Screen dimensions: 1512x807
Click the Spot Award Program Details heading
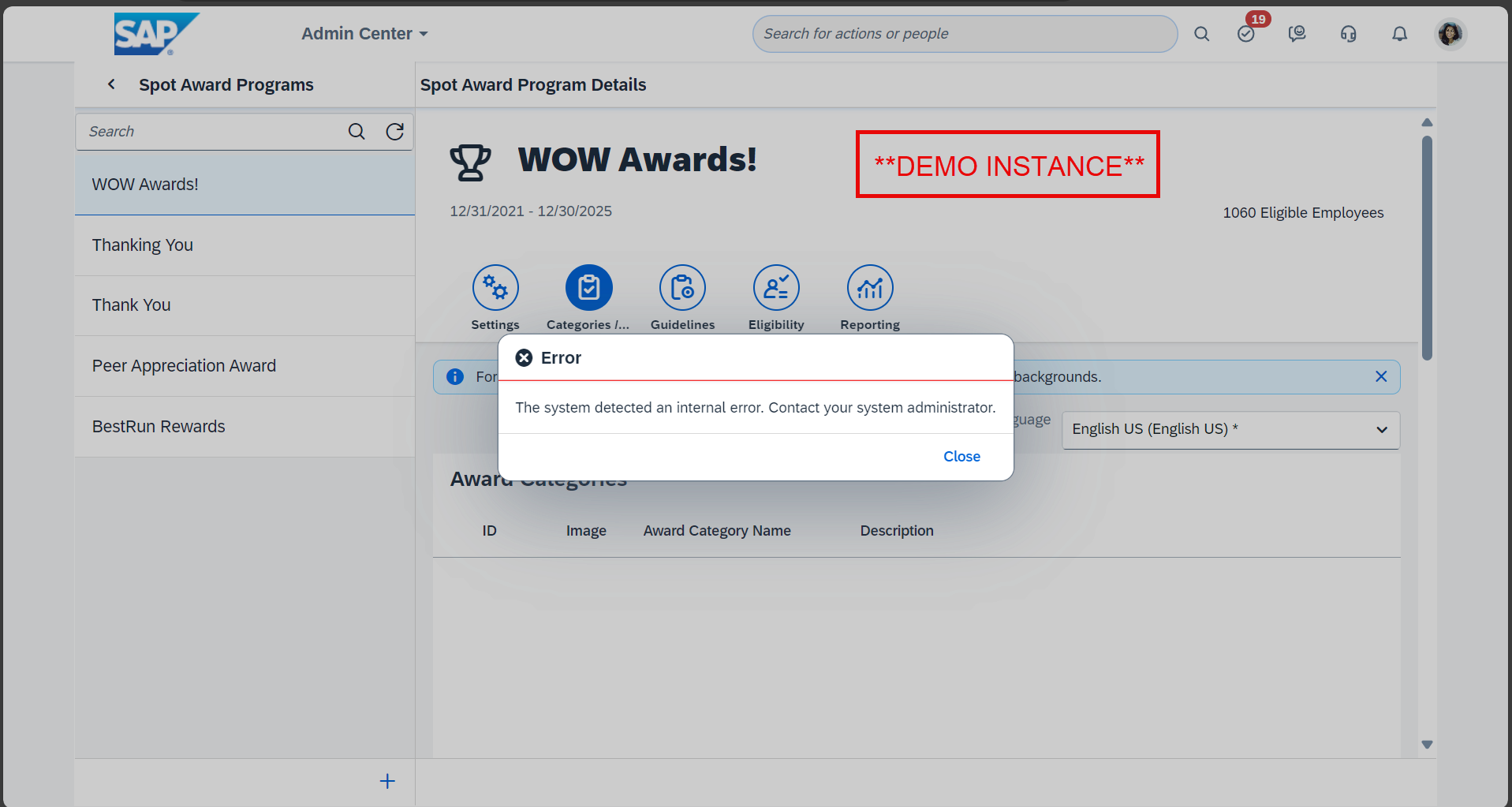(533, 85)
